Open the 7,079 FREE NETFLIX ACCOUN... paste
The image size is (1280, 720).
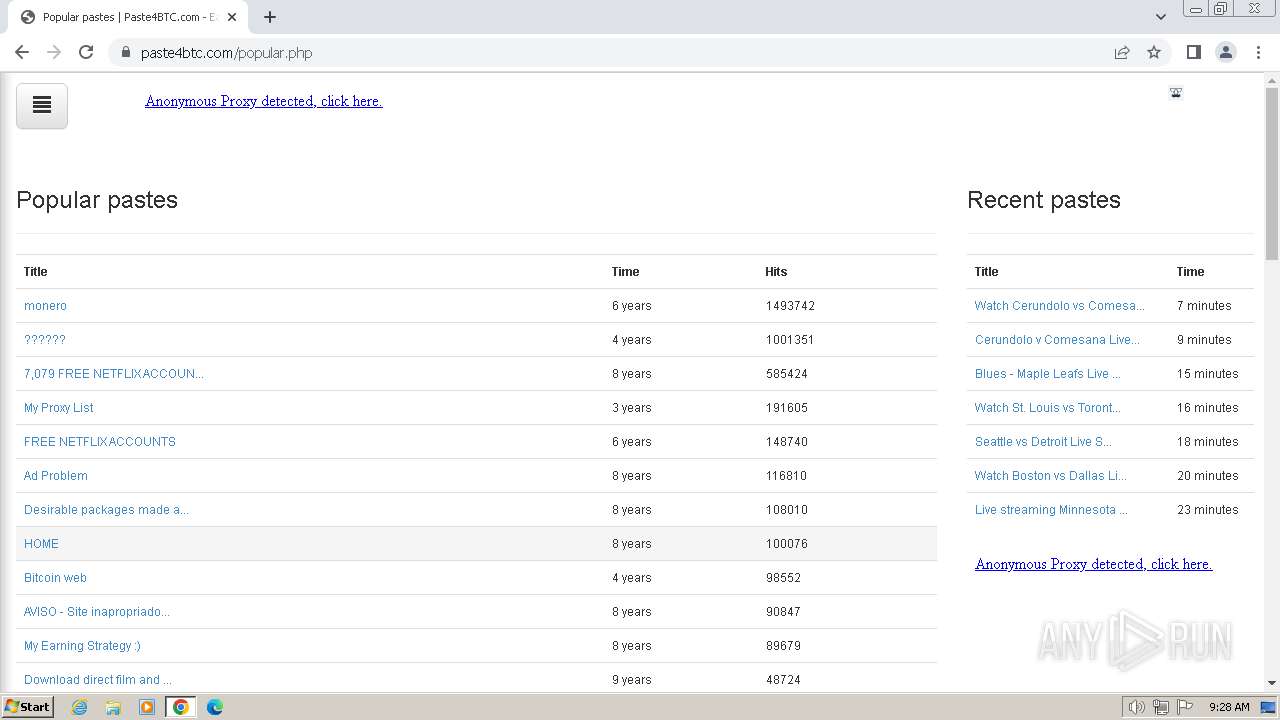[x=114, y=374]
